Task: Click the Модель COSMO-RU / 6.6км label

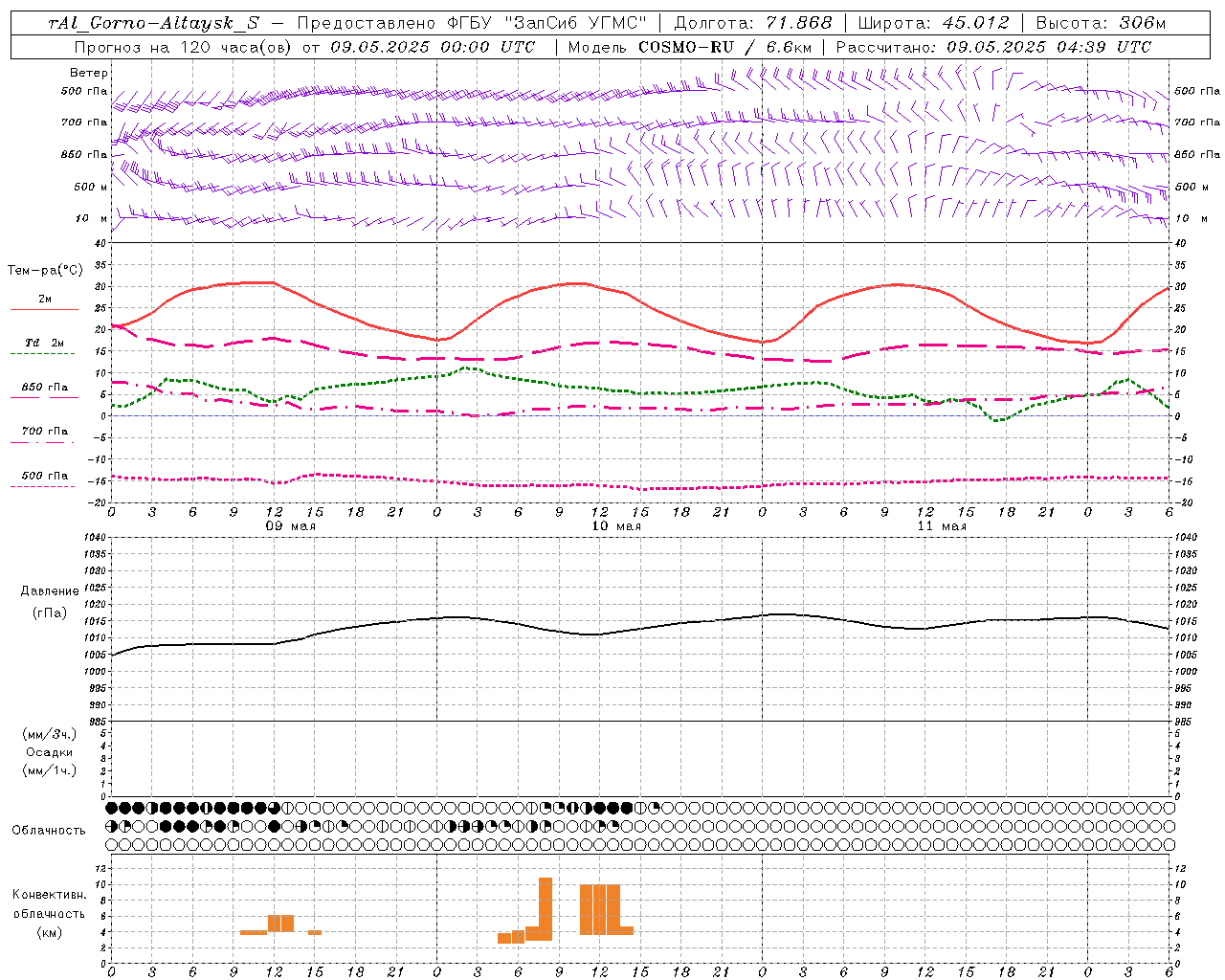Action: [x=690, y=47]
